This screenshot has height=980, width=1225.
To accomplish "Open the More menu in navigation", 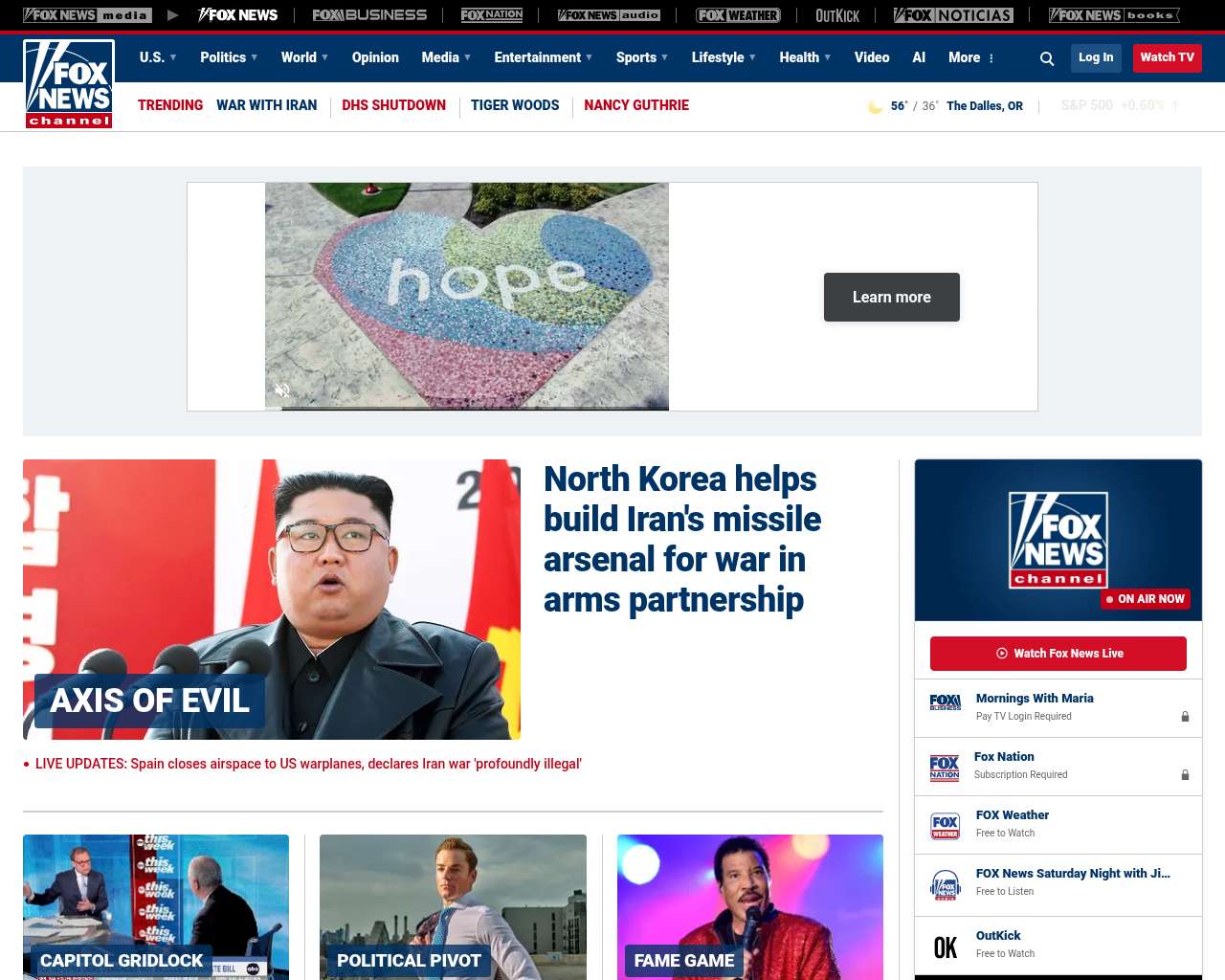I will 971,57.
